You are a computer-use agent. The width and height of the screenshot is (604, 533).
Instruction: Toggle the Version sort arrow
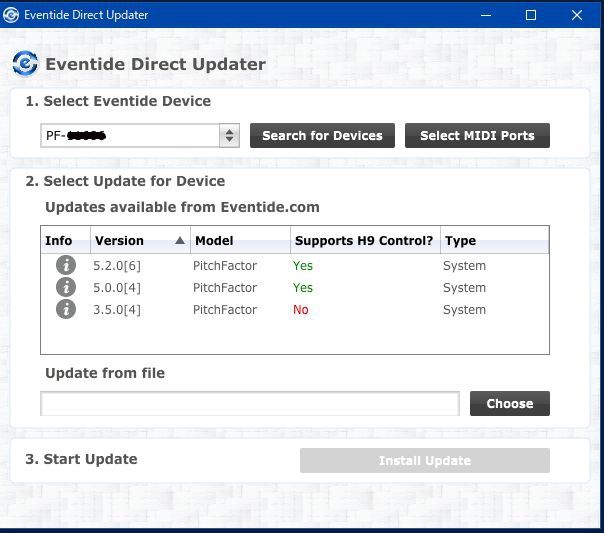(x=180, y=240)
